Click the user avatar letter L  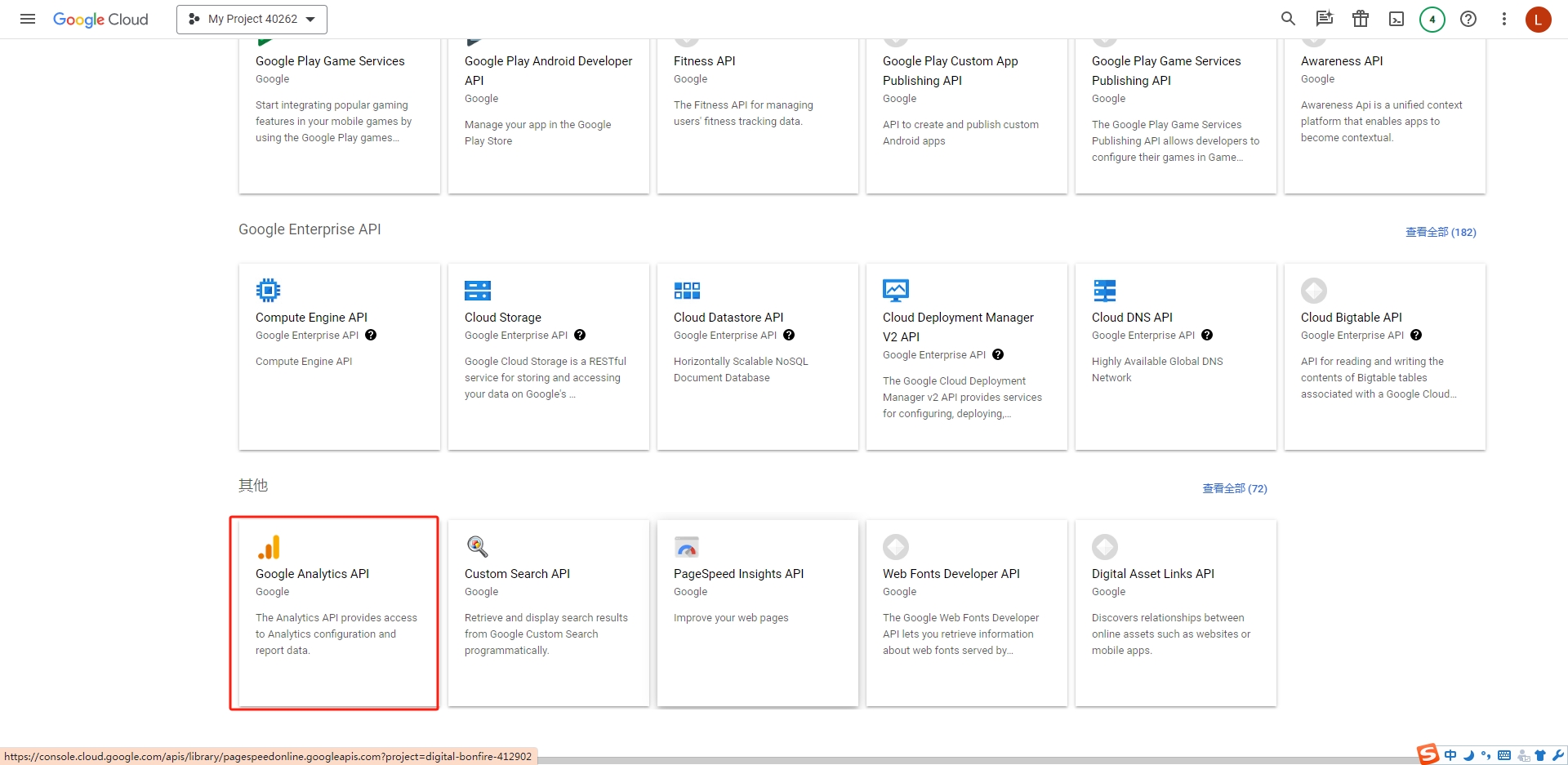click(x=1539, y=19)
